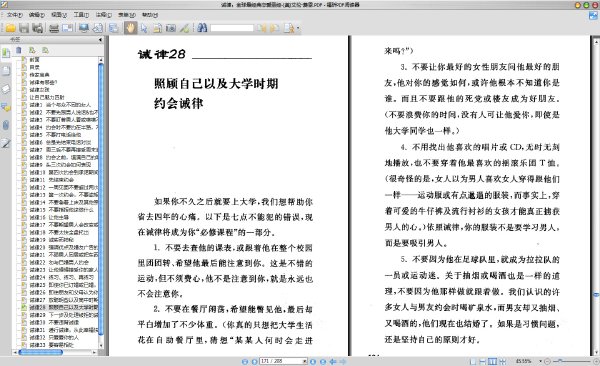Click the find next result icon
The height and width of the screenshot is (366, 600).
(274, 28)
